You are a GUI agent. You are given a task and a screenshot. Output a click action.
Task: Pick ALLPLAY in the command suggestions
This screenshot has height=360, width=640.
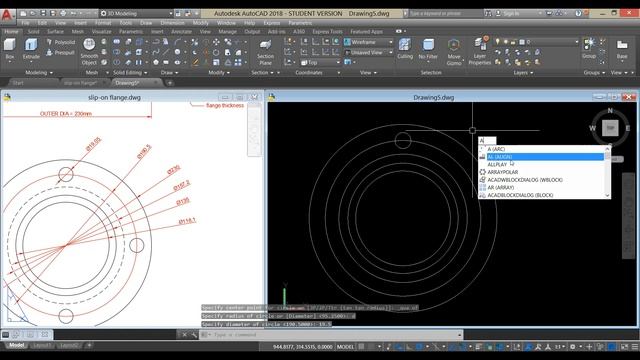point(541,164)
